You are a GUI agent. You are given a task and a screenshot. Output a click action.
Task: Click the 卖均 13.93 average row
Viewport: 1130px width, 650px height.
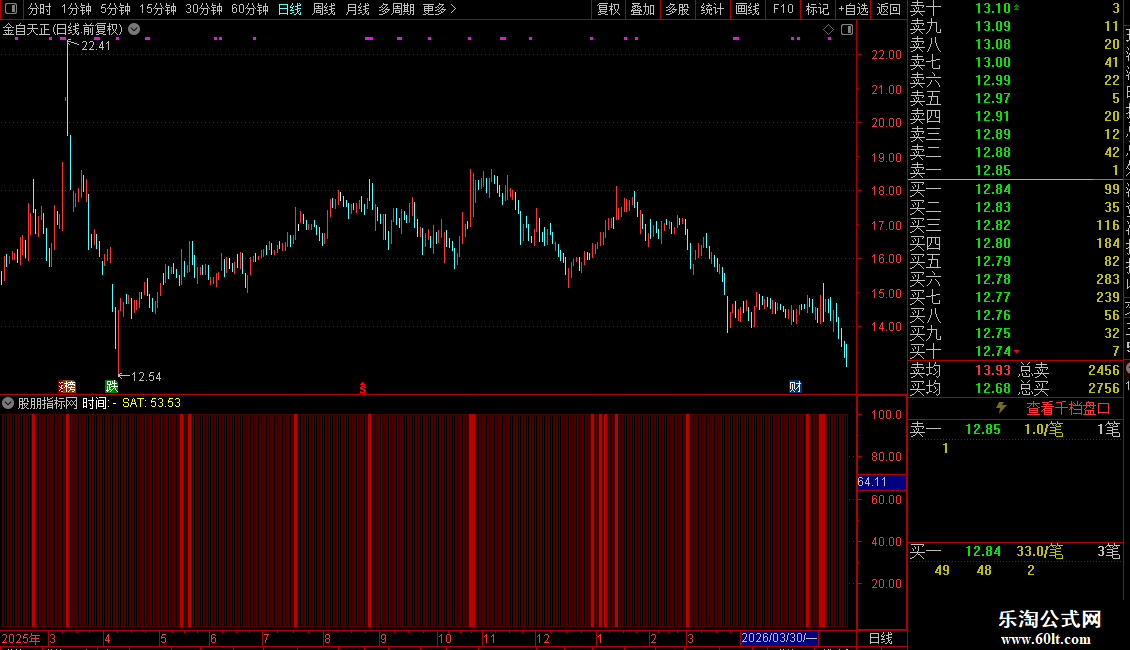(x=960, y=370)
